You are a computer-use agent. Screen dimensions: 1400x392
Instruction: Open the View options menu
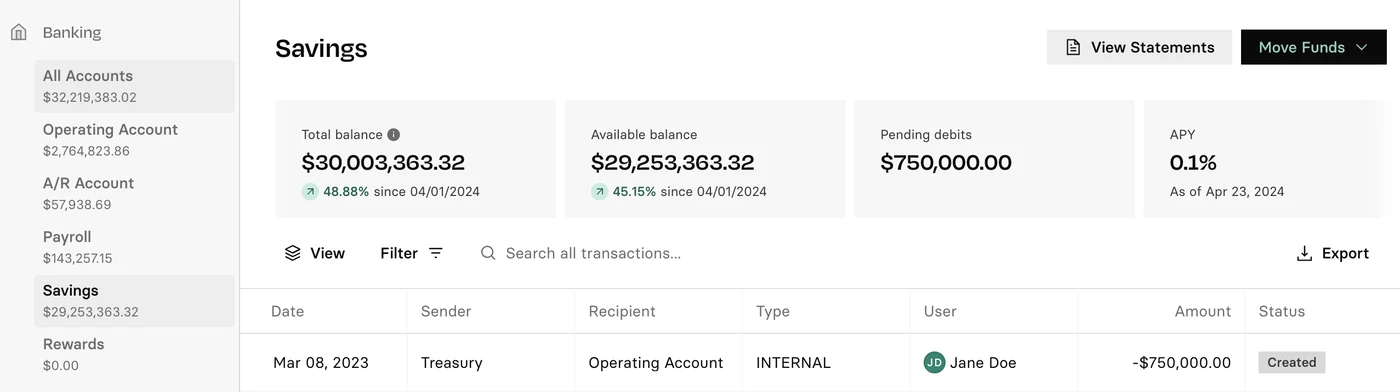pos(315,253)
